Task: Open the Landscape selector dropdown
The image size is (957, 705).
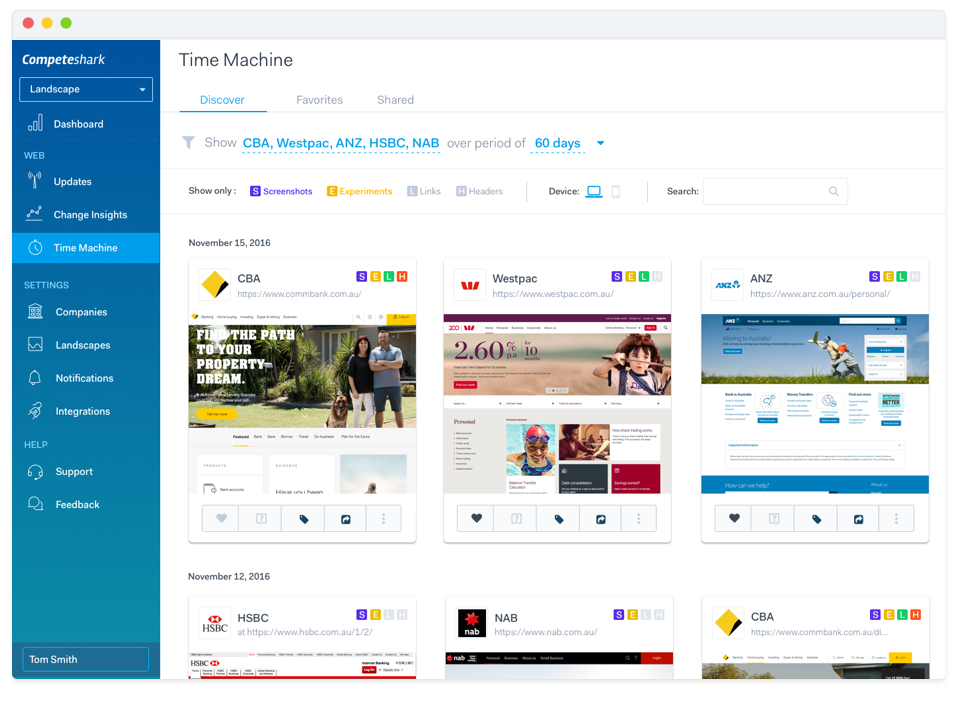Action: (x=86, y=89)
